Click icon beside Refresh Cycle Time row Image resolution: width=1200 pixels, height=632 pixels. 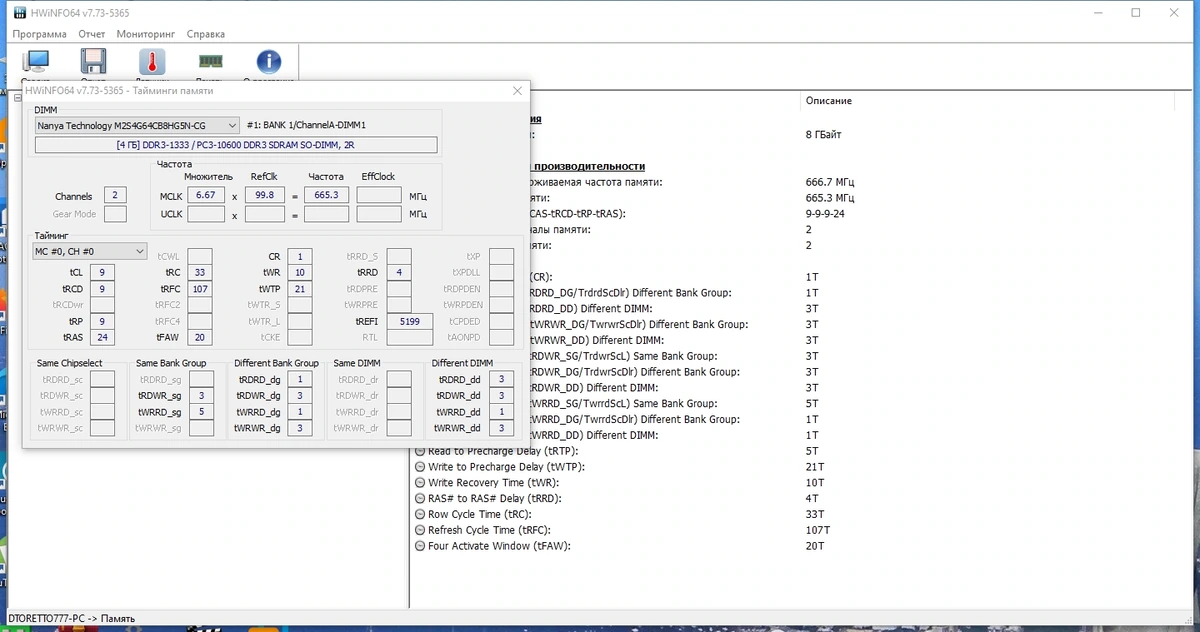coord(420,530)
